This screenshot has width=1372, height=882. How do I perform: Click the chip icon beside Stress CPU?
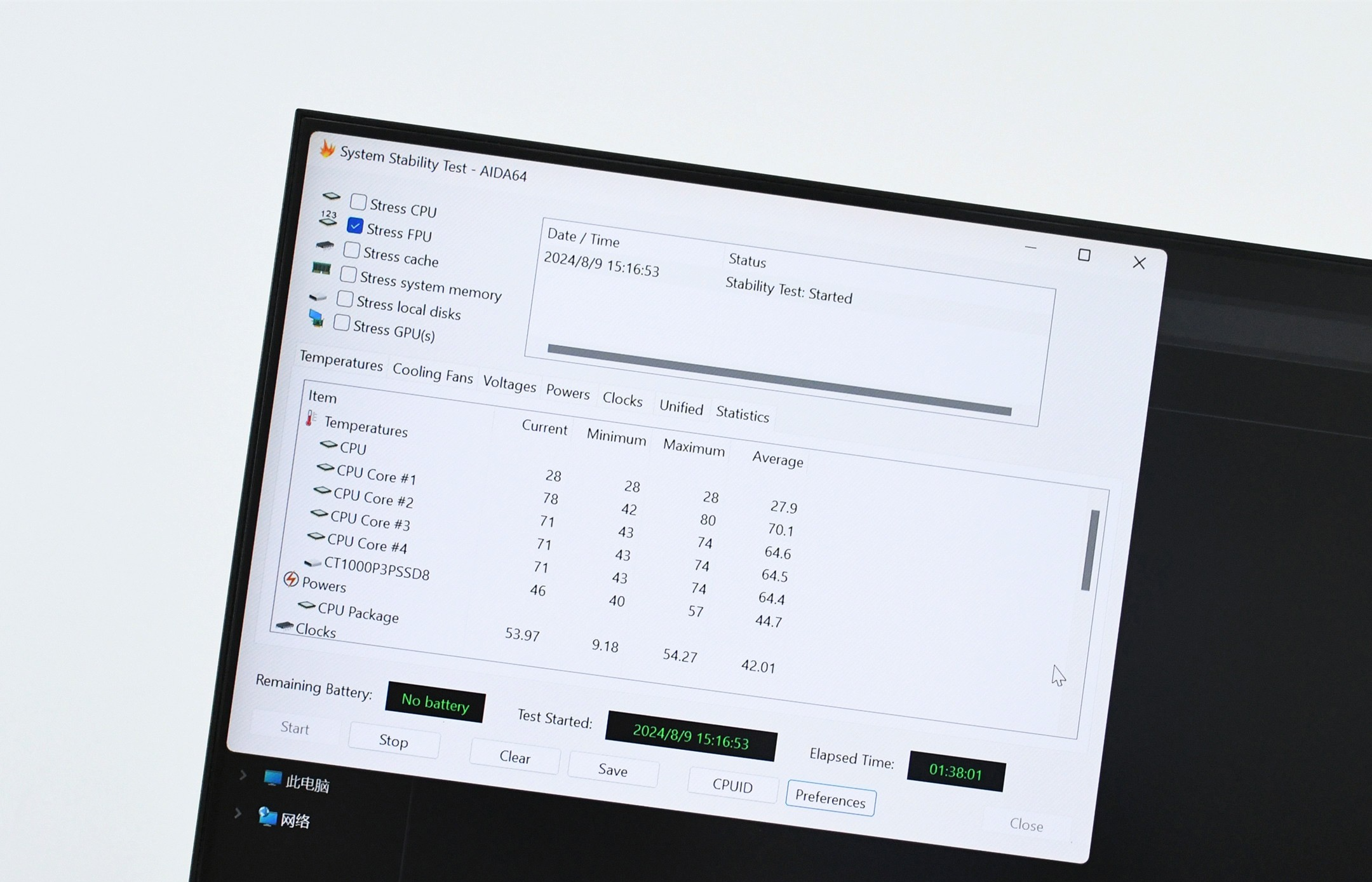pyautogui.click(x=332, y=196)
